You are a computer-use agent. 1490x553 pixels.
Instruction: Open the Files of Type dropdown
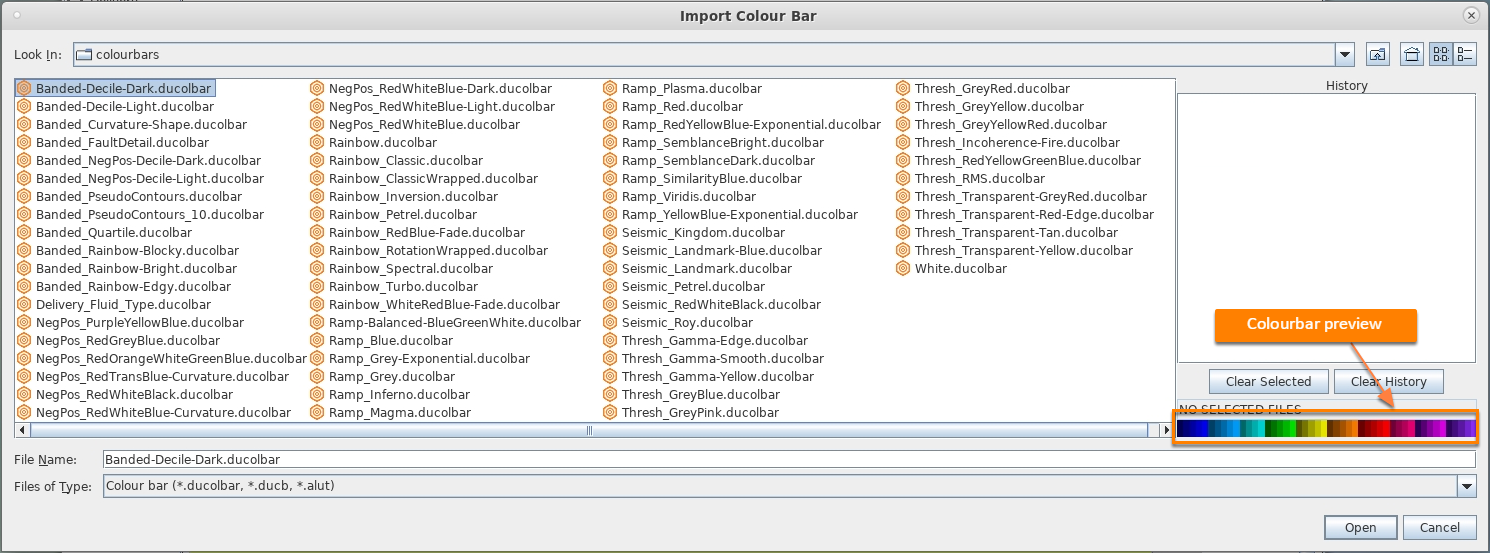click(1467, 486)
